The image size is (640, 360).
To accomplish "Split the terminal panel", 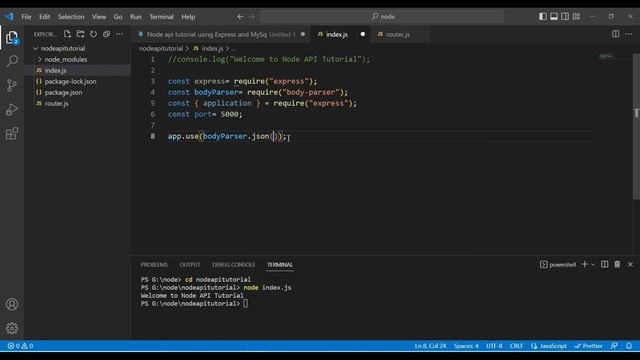I will click(x=604, y=264).
